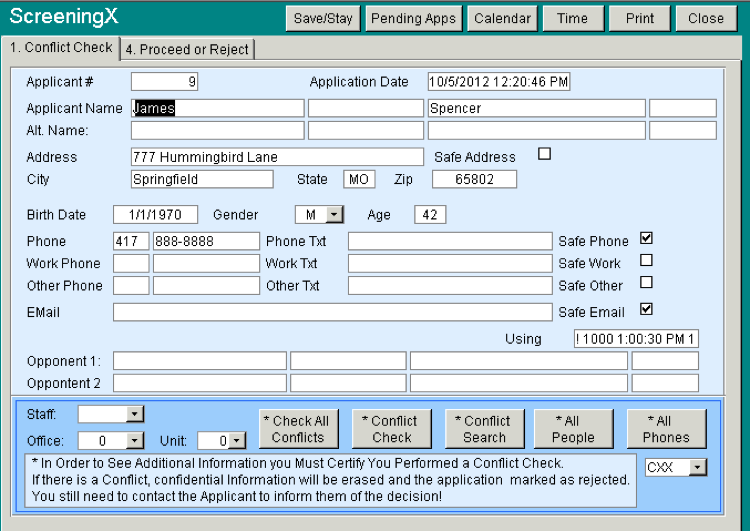Select the Conflict Check tab
This screenshot has width=750, height=531.
[x=61, y=48]
